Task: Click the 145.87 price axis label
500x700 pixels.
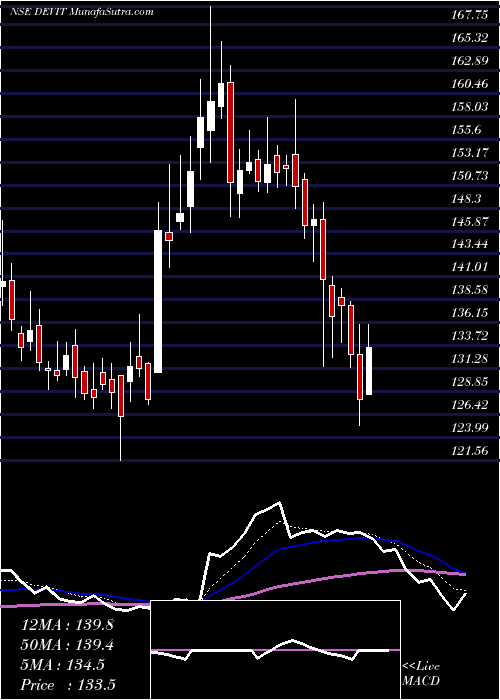Action: pyautogui.click(x=469, y=222)
